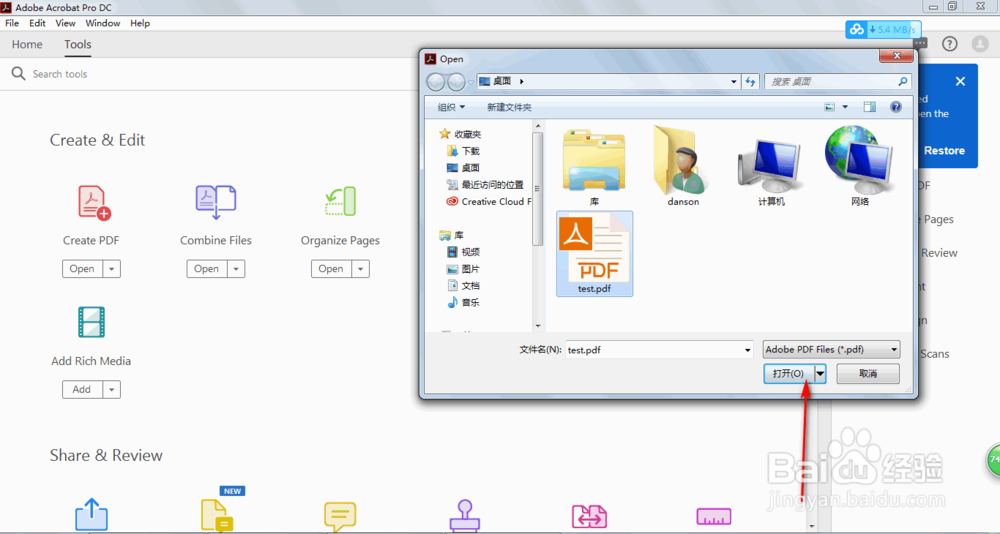Select the purple Measure ruler icon
This screenshot has height=534, width=1000.
point(714,517)
